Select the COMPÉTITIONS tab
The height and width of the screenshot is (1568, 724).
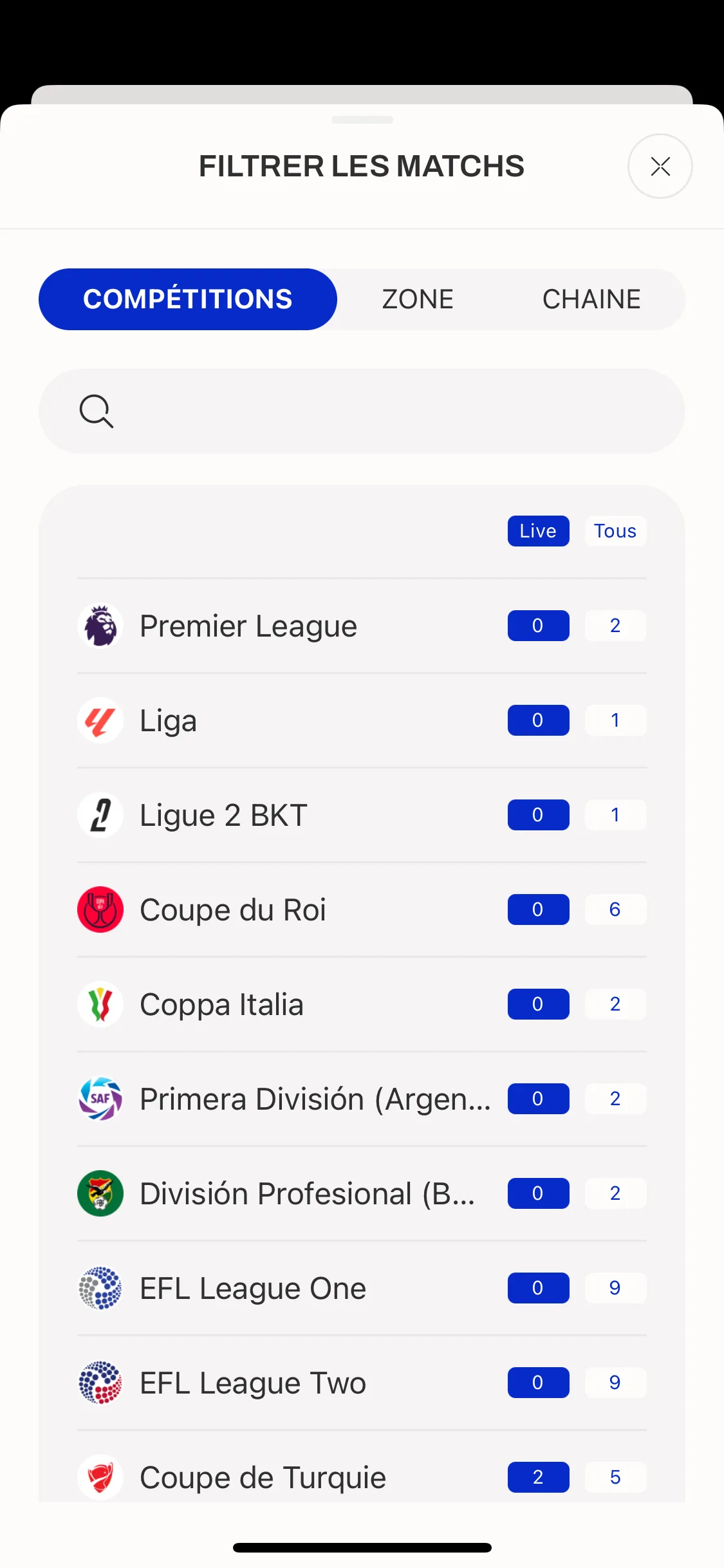click(188, 299)
